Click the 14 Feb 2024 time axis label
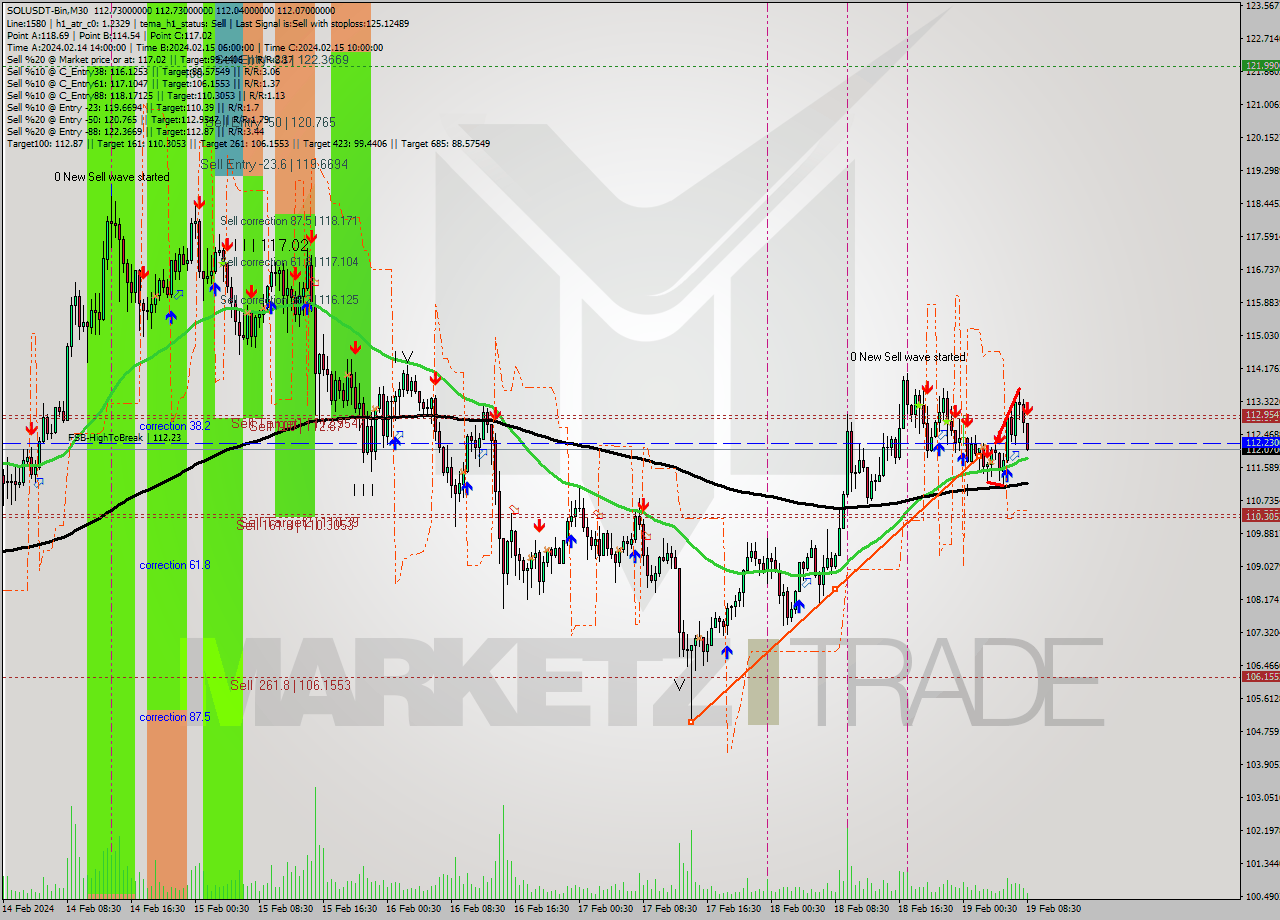 (x=27, y=909)
